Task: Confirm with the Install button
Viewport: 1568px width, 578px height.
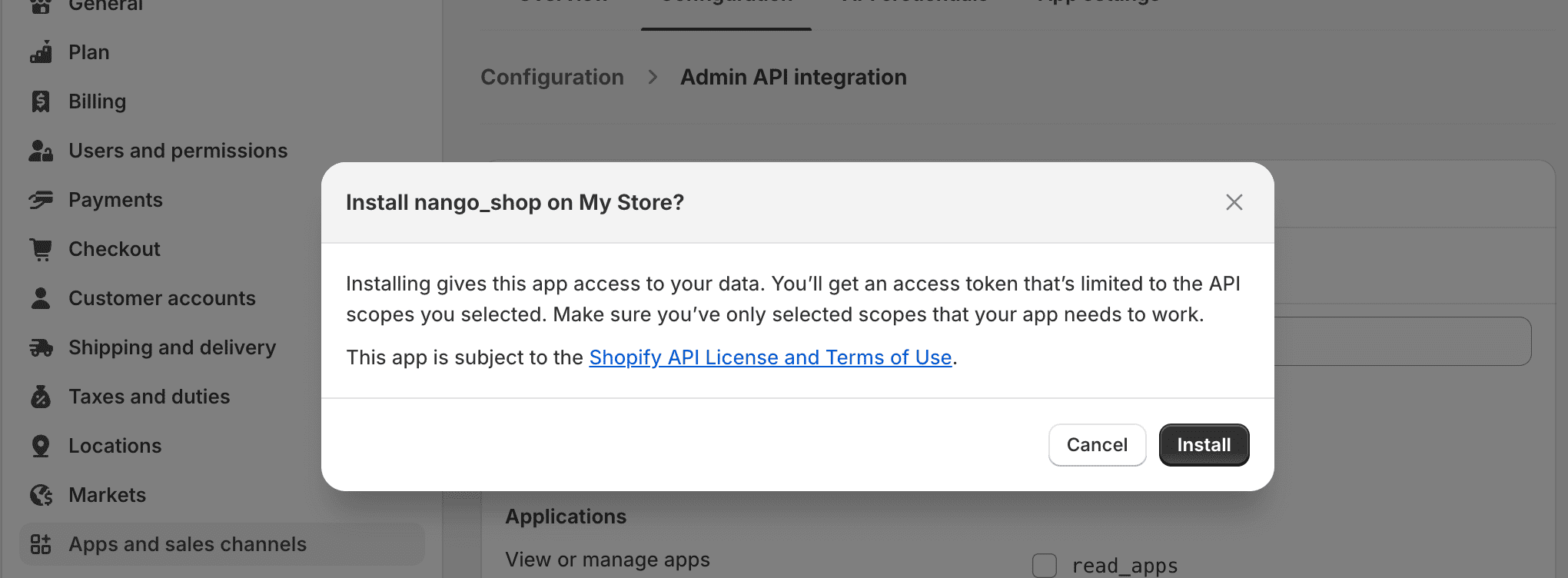Action: coord(1204,445)
